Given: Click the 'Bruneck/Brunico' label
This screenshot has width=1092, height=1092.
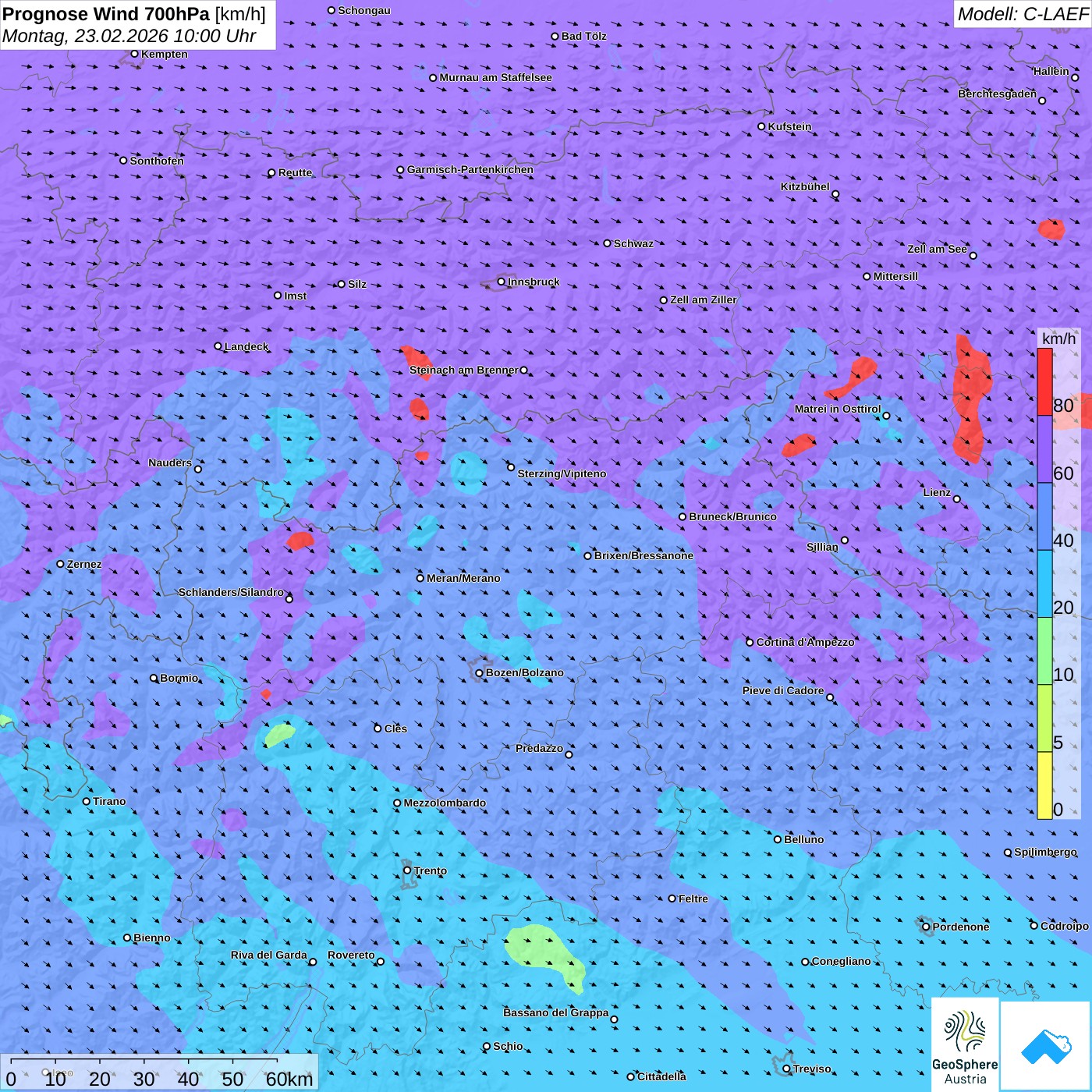Looking at the screenshot, I should [x=732, y=516].
